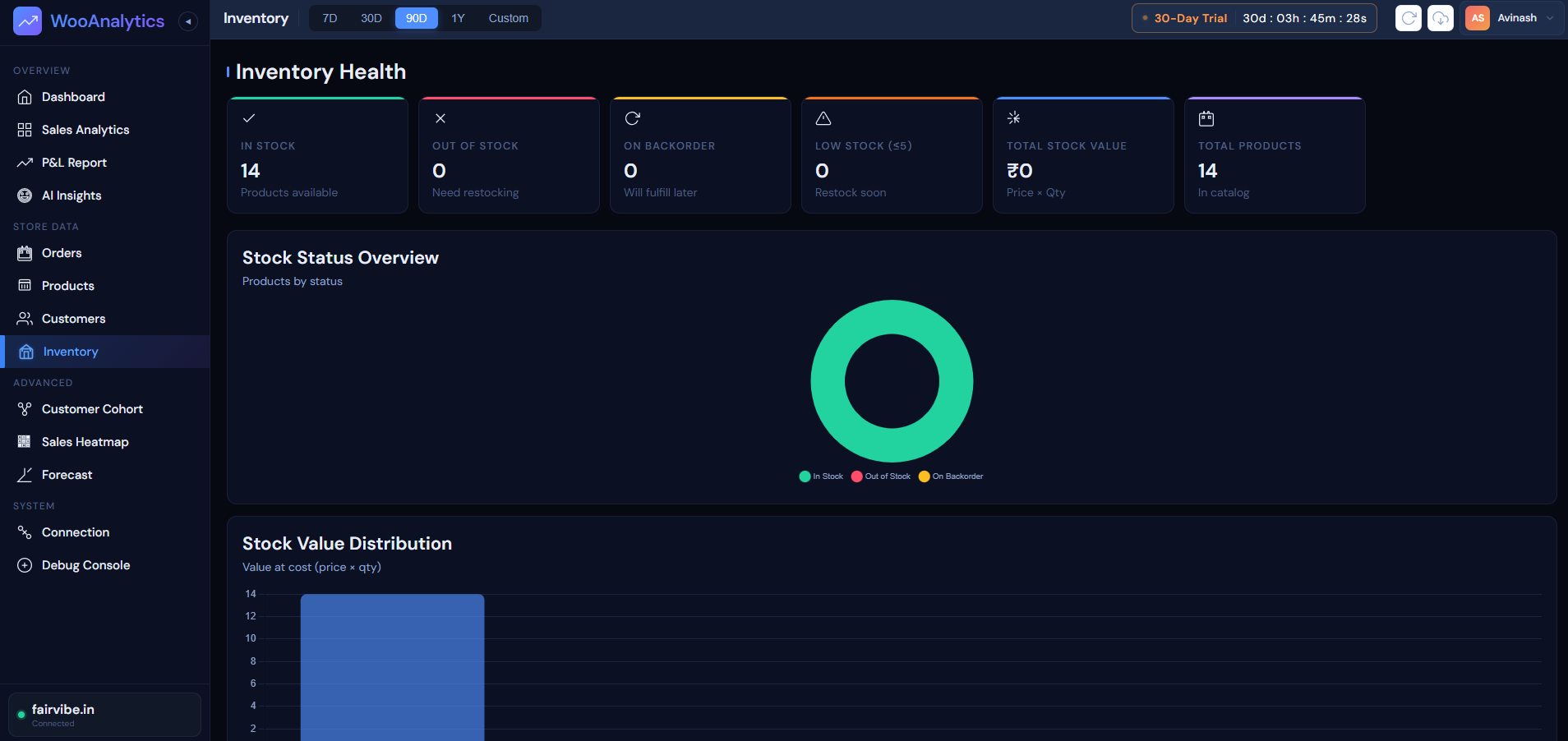Toggle the On Backorder legend item
Screen dimensions: 1568x741
(x=950, y=476)
